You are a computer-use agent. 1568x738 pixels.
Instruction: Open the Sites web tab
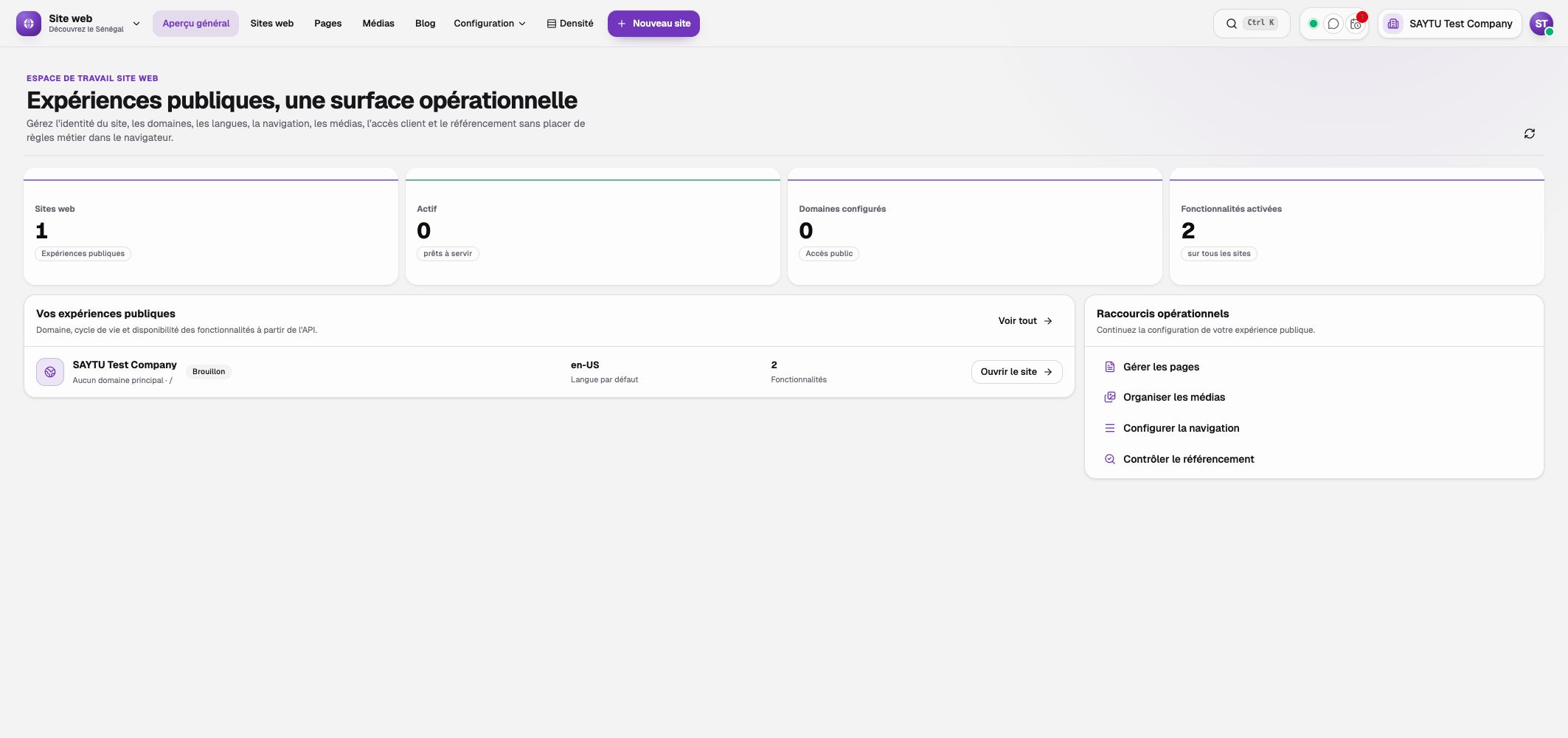(272, 24)
